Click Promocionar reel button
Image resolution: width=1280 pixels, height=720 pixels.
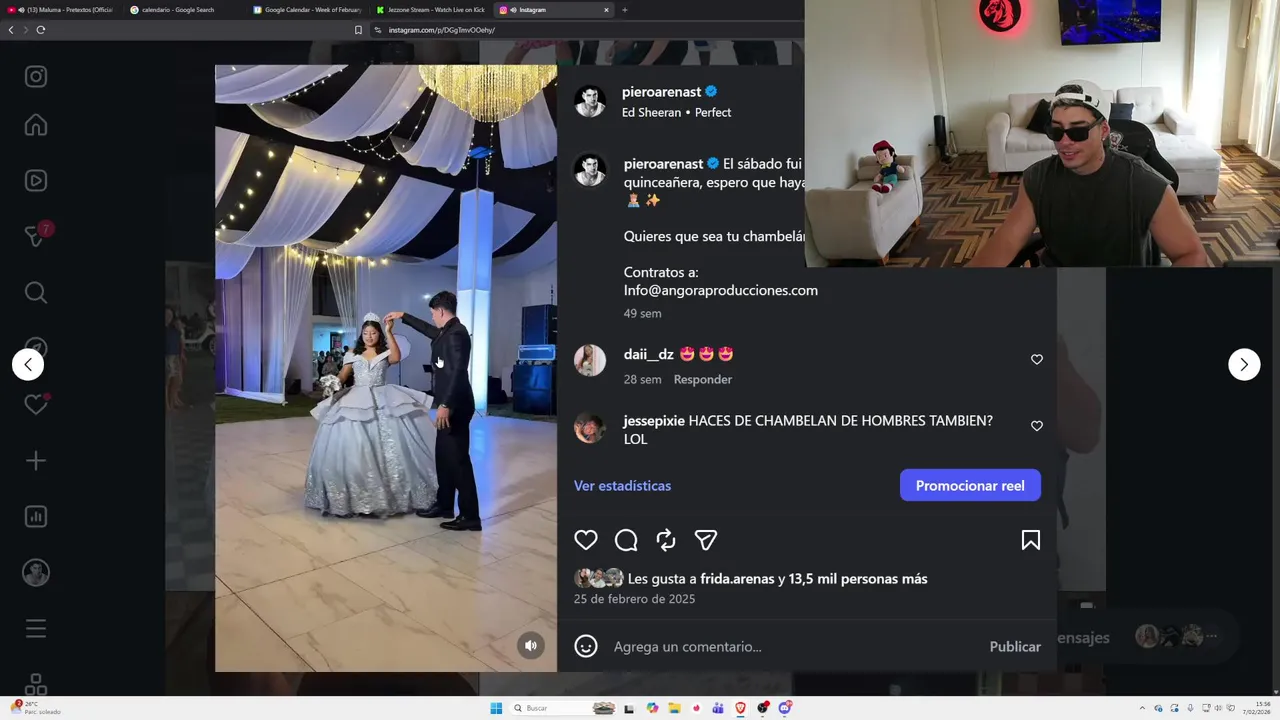click(x=970, y=485)
